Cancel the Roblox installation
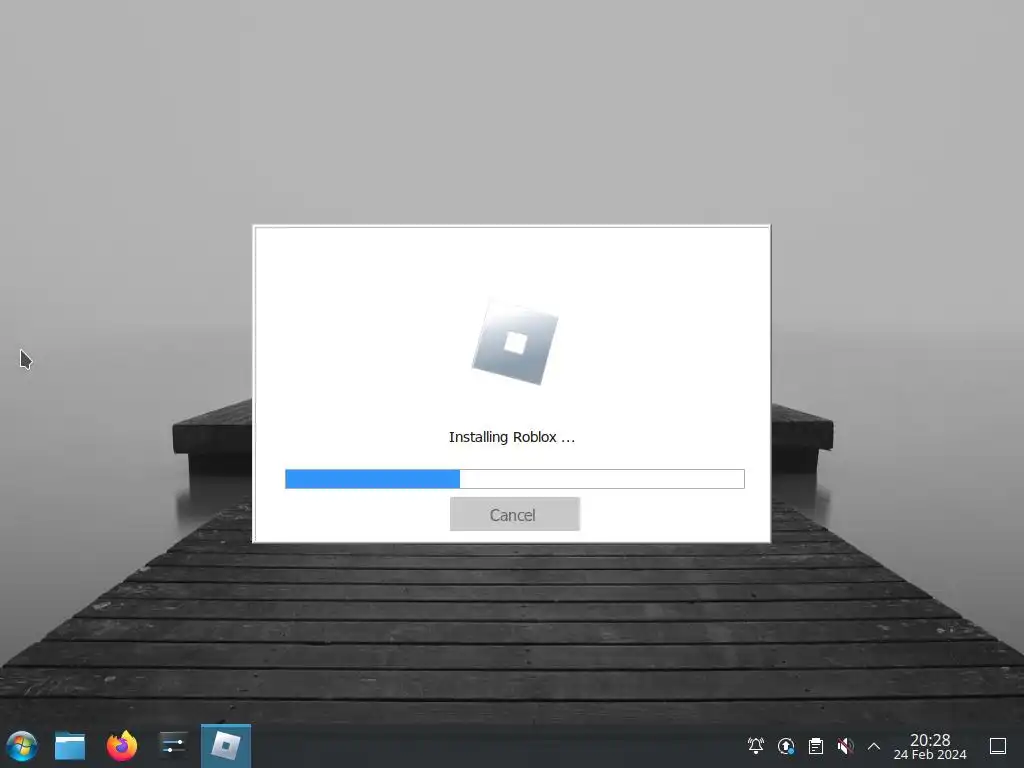The width and height of the screenshot is (1024, 768). pos(515,515)
